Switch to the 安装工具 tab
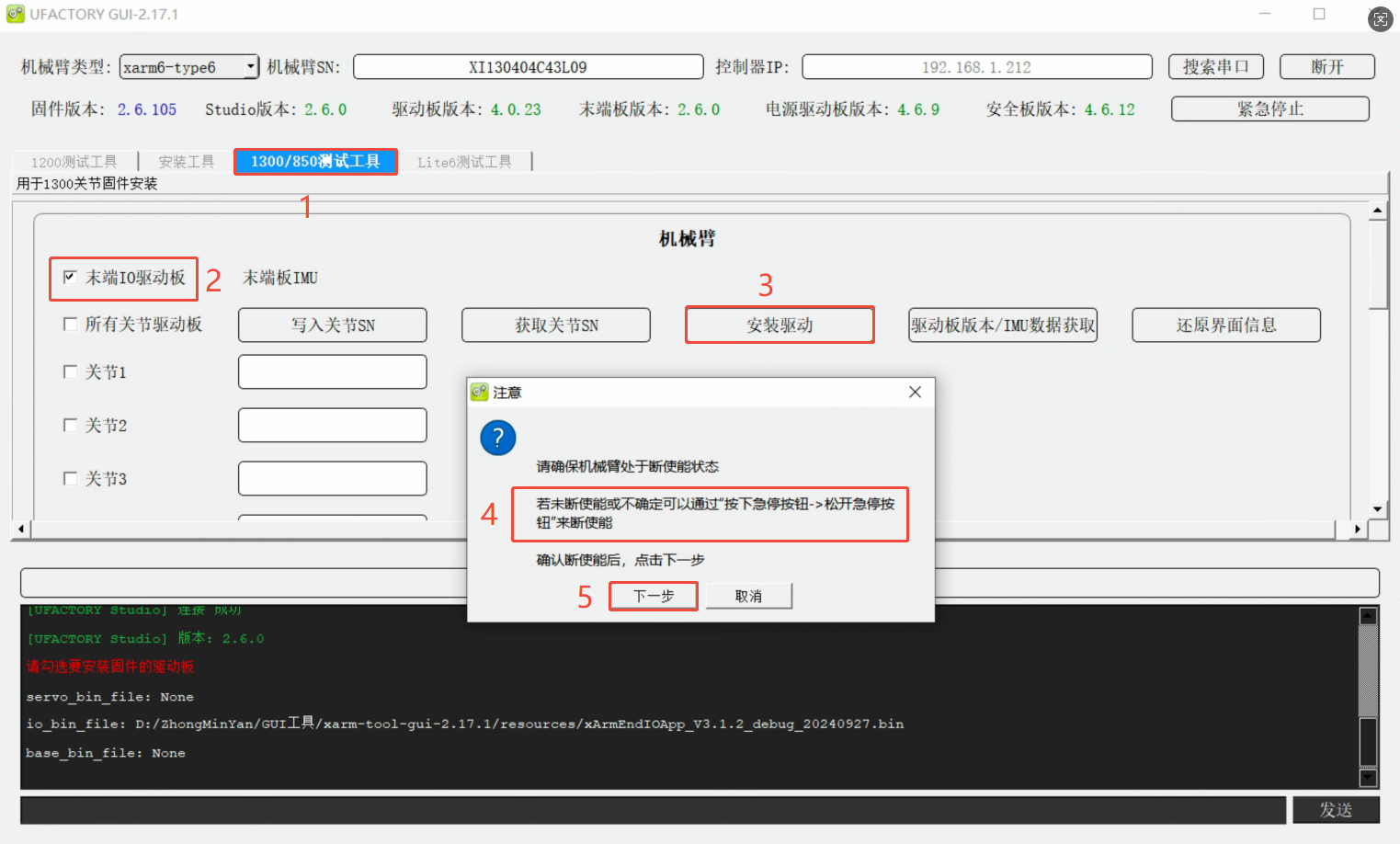Image resolution: width=1400 pixels, height=844 pixels. (186, 162)
